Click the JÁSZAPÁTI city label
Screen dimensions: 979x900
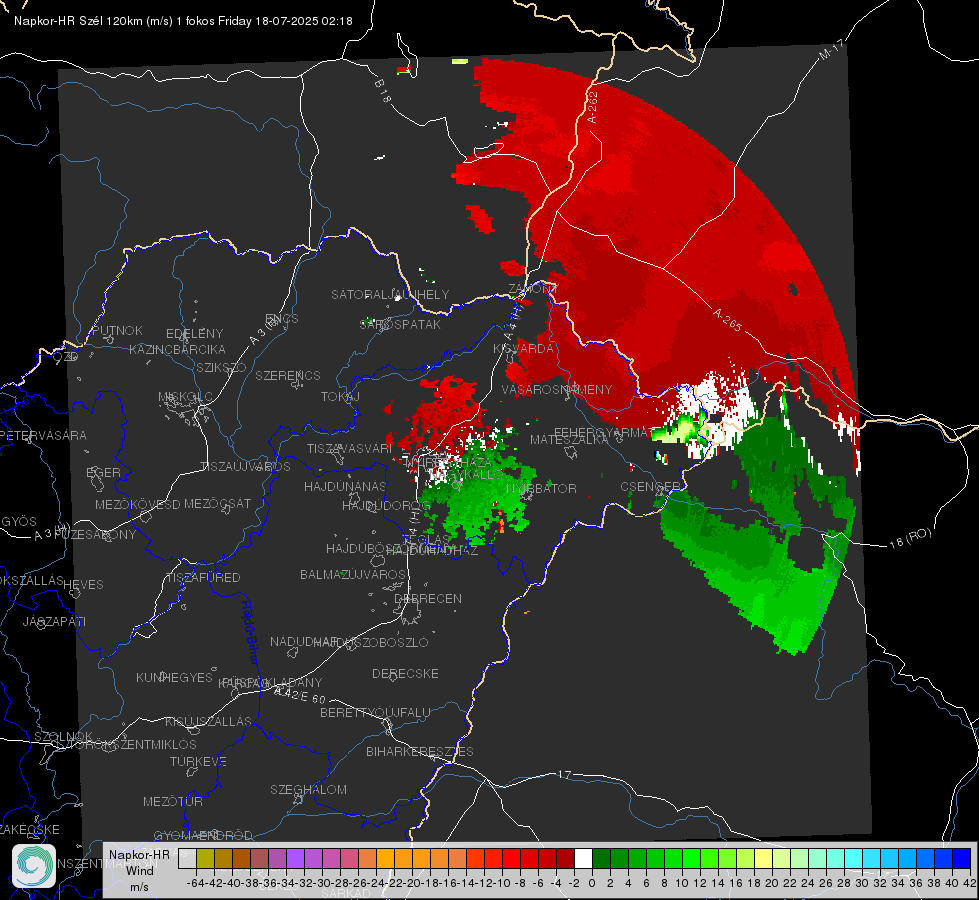point(54,621)
